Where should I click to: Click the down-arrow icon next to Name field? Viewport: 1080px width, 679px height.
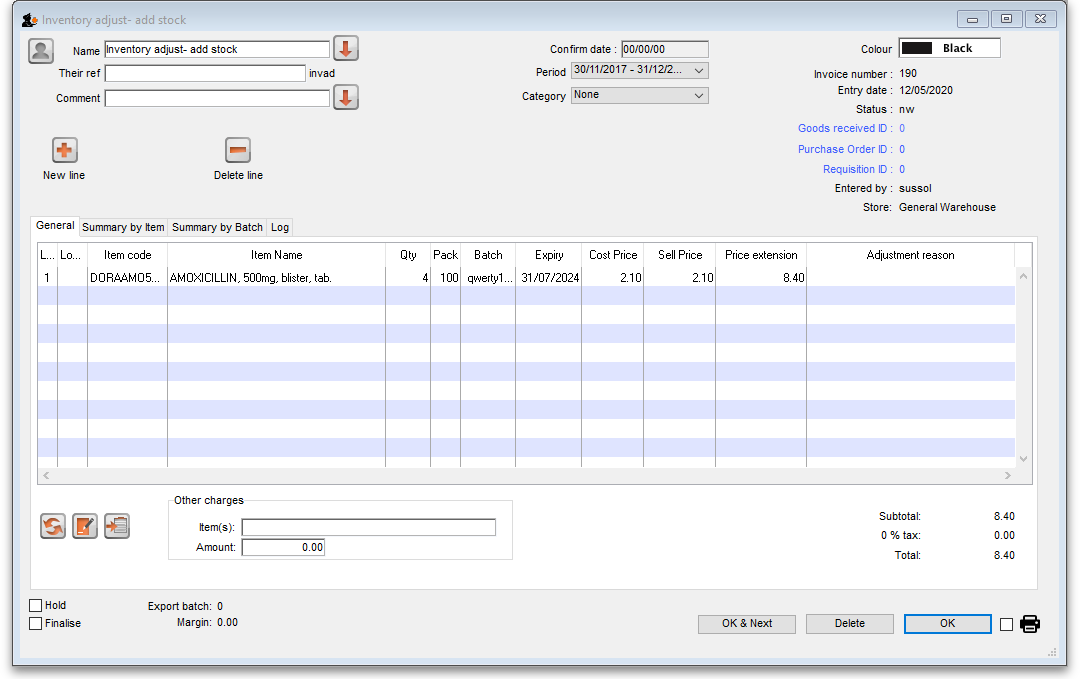(x=346, y=48)
